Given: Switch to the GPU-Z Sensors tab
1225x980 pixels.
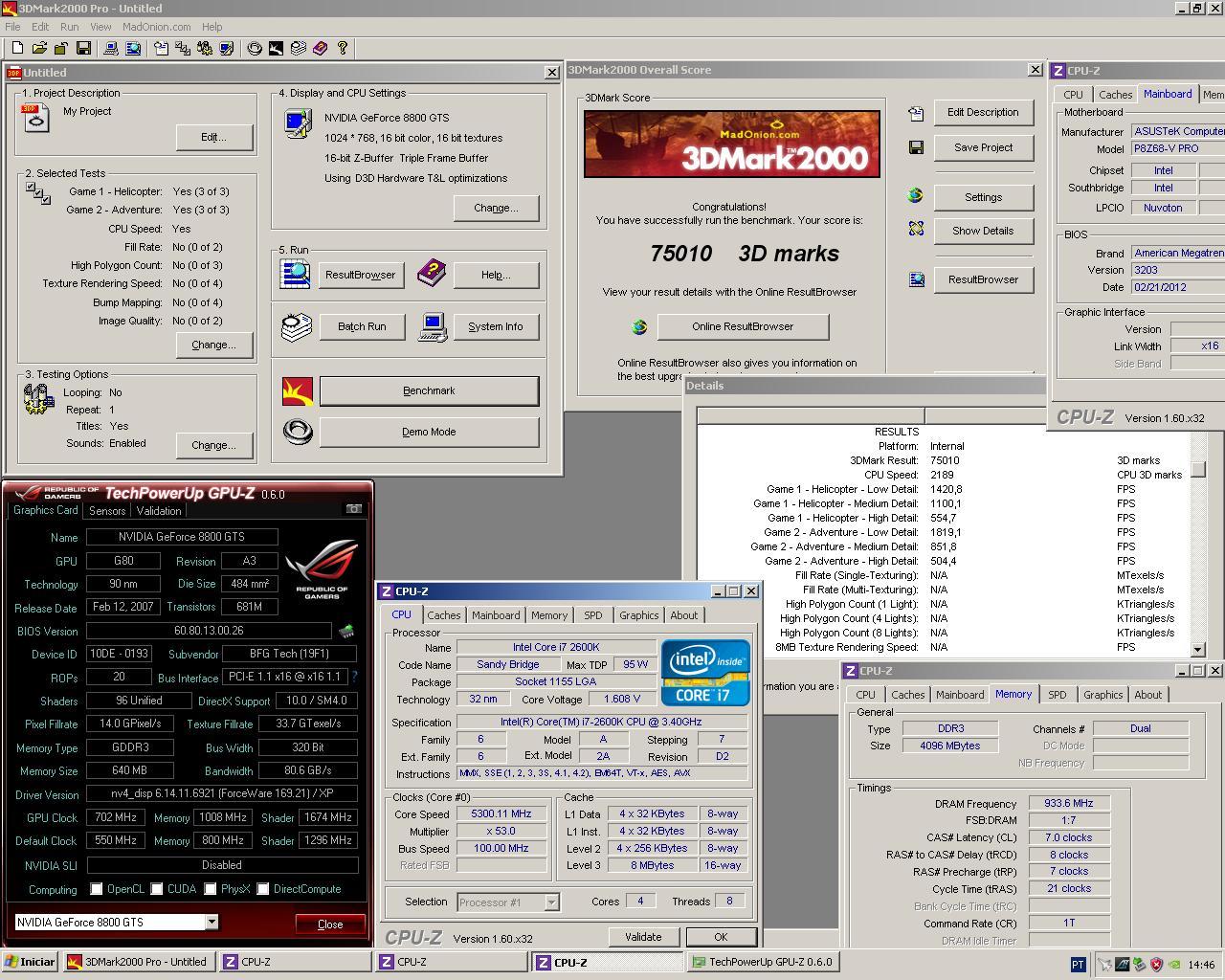Looking at the screenshot, I should pyautogui.click(x=107, y=511).
